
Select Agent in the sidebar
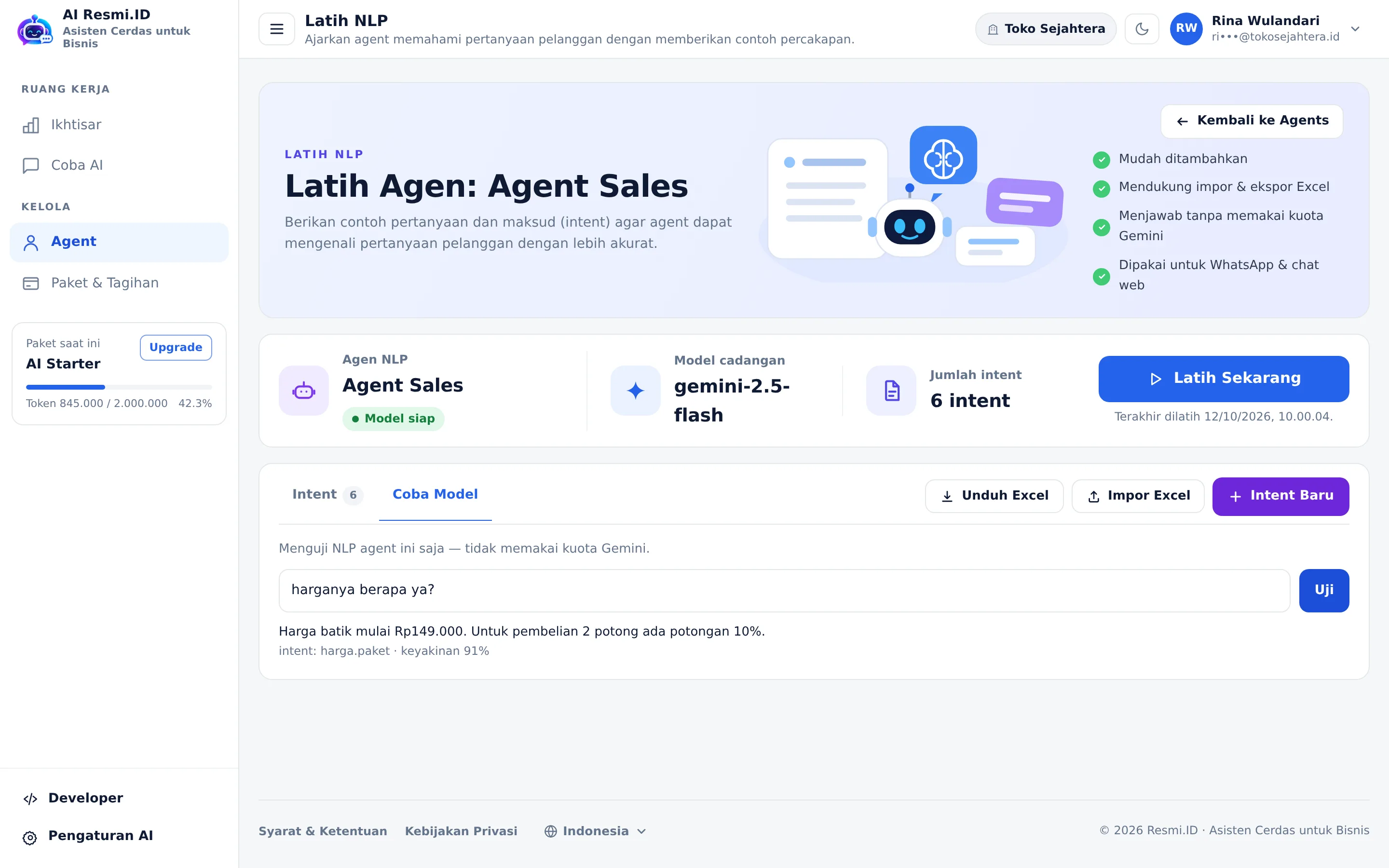(119, 242)
